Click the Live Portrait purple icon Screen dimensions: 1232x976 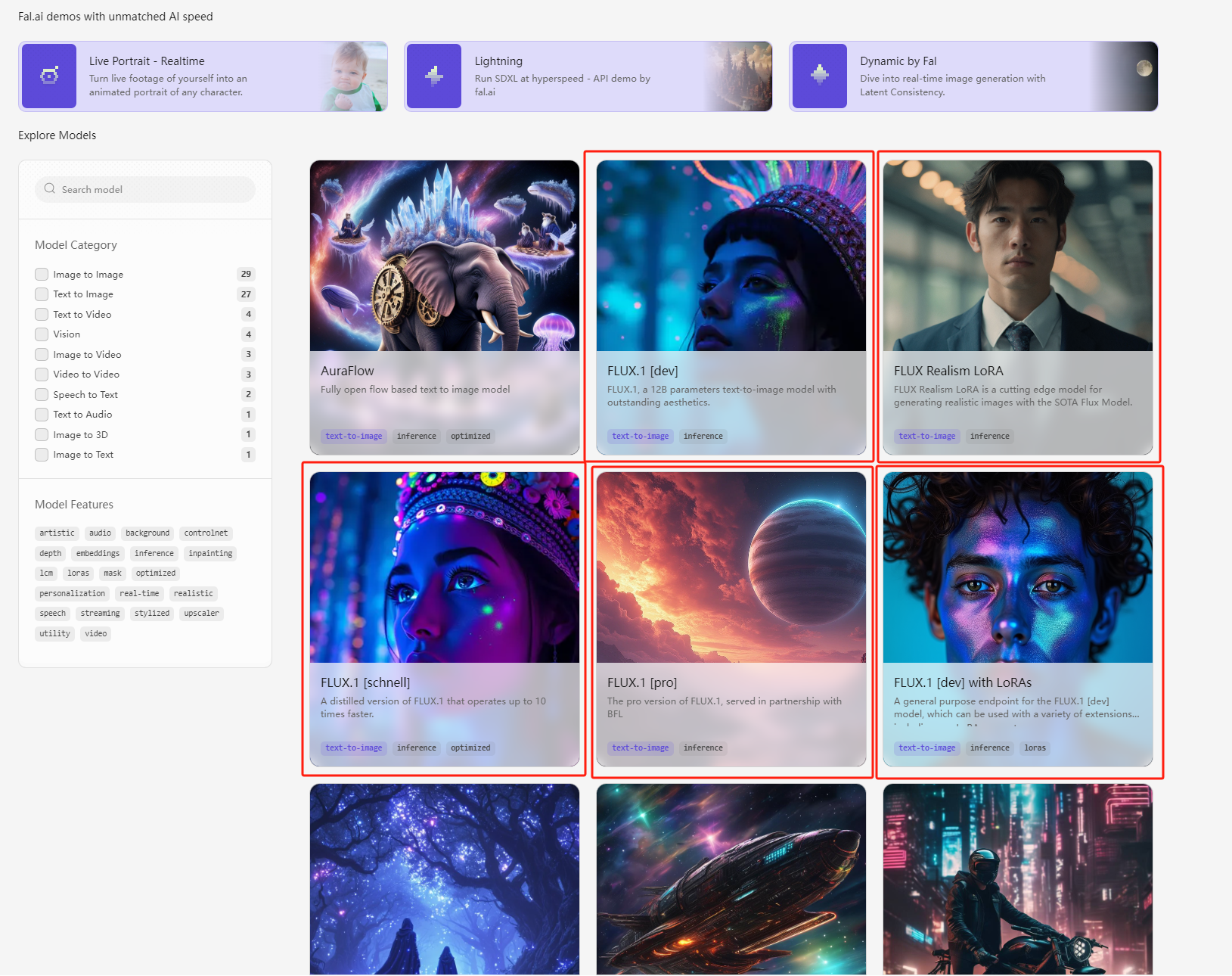(x=49, y=76)
